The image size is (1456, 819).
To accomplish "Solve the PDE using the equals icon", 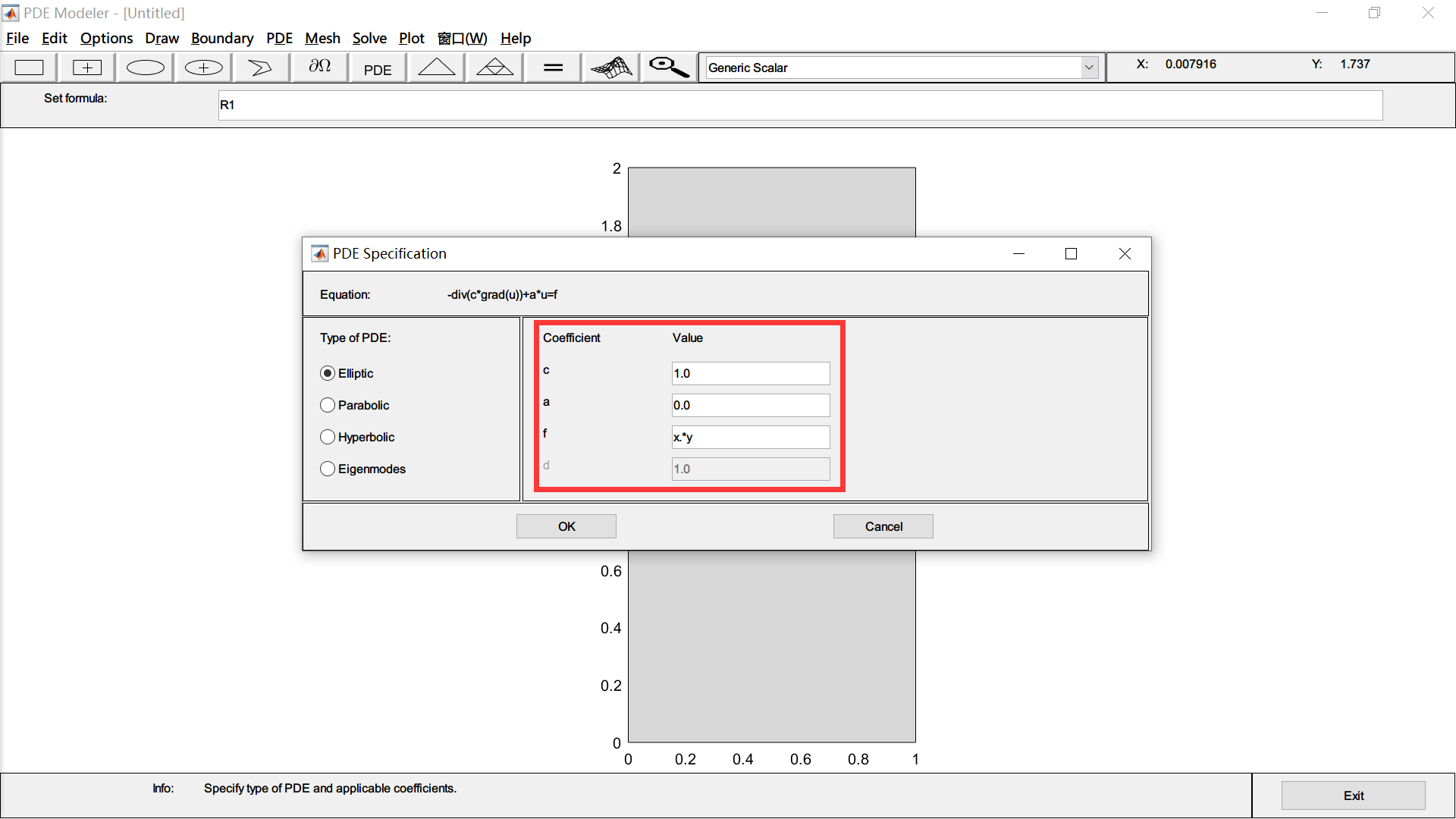I will point(552,67).
